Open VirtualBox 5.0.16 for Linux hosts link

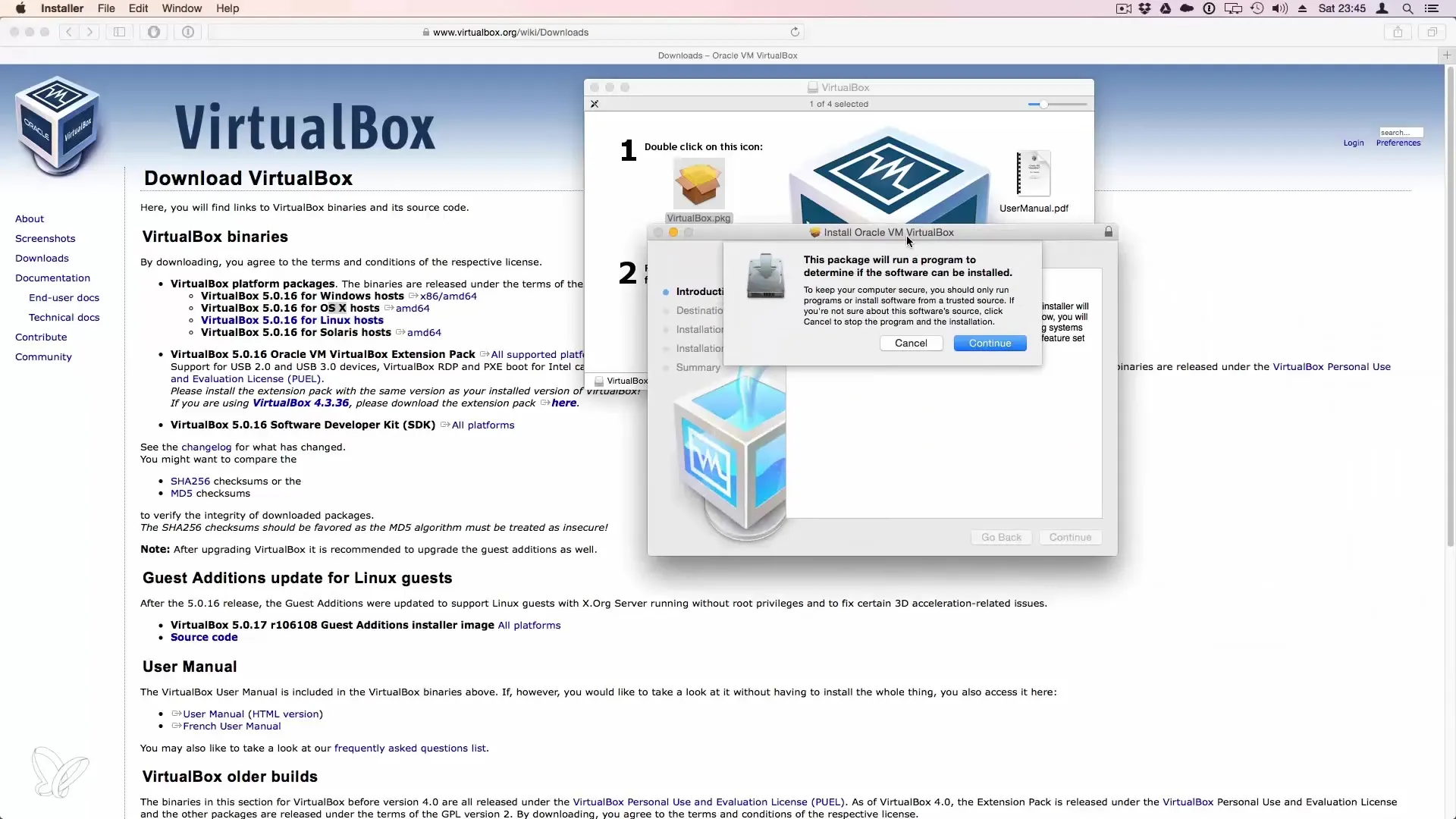[x=292, y=320]
